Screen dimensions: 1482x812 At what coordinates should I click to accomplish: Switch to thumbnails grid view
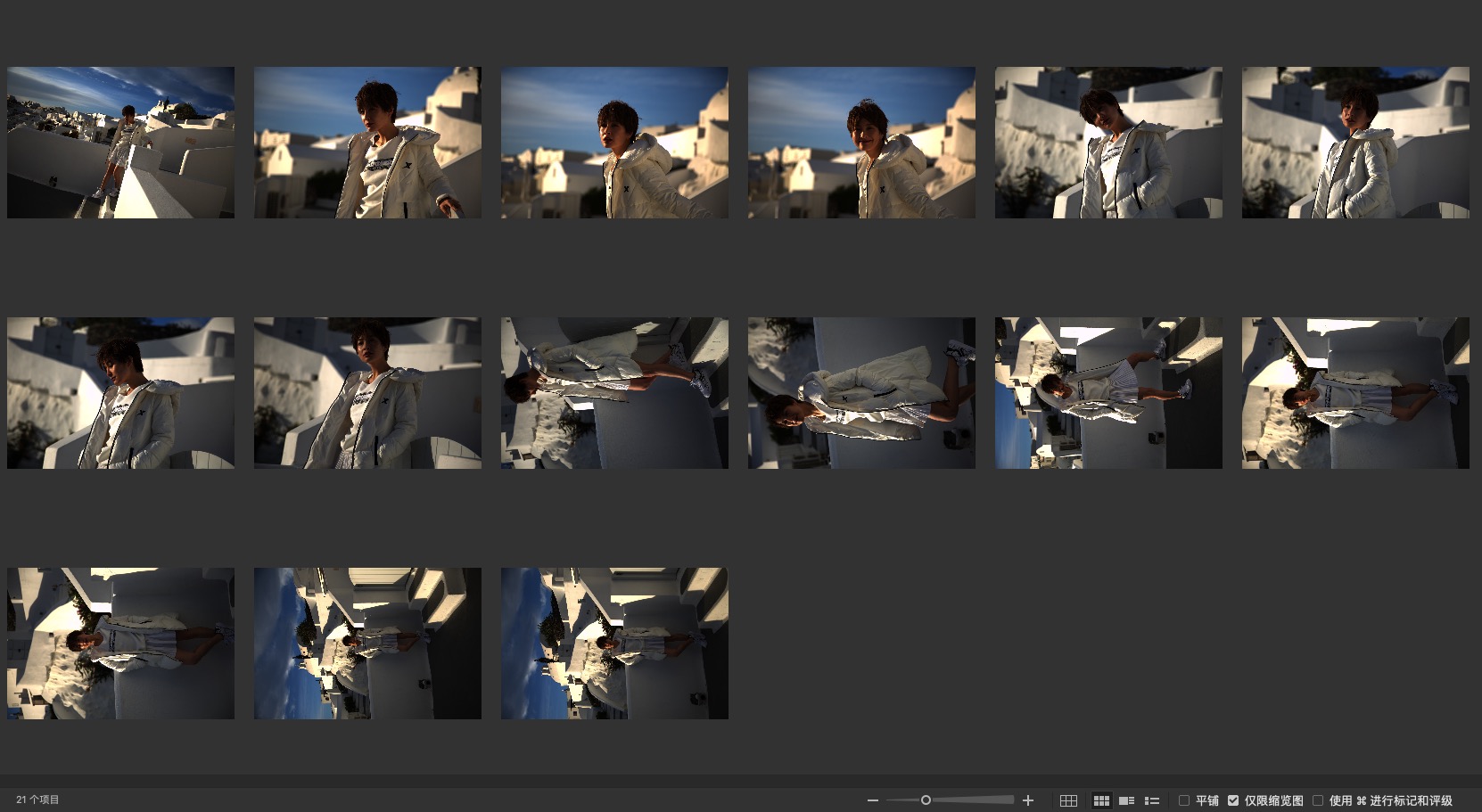[x=1101, y=800]
